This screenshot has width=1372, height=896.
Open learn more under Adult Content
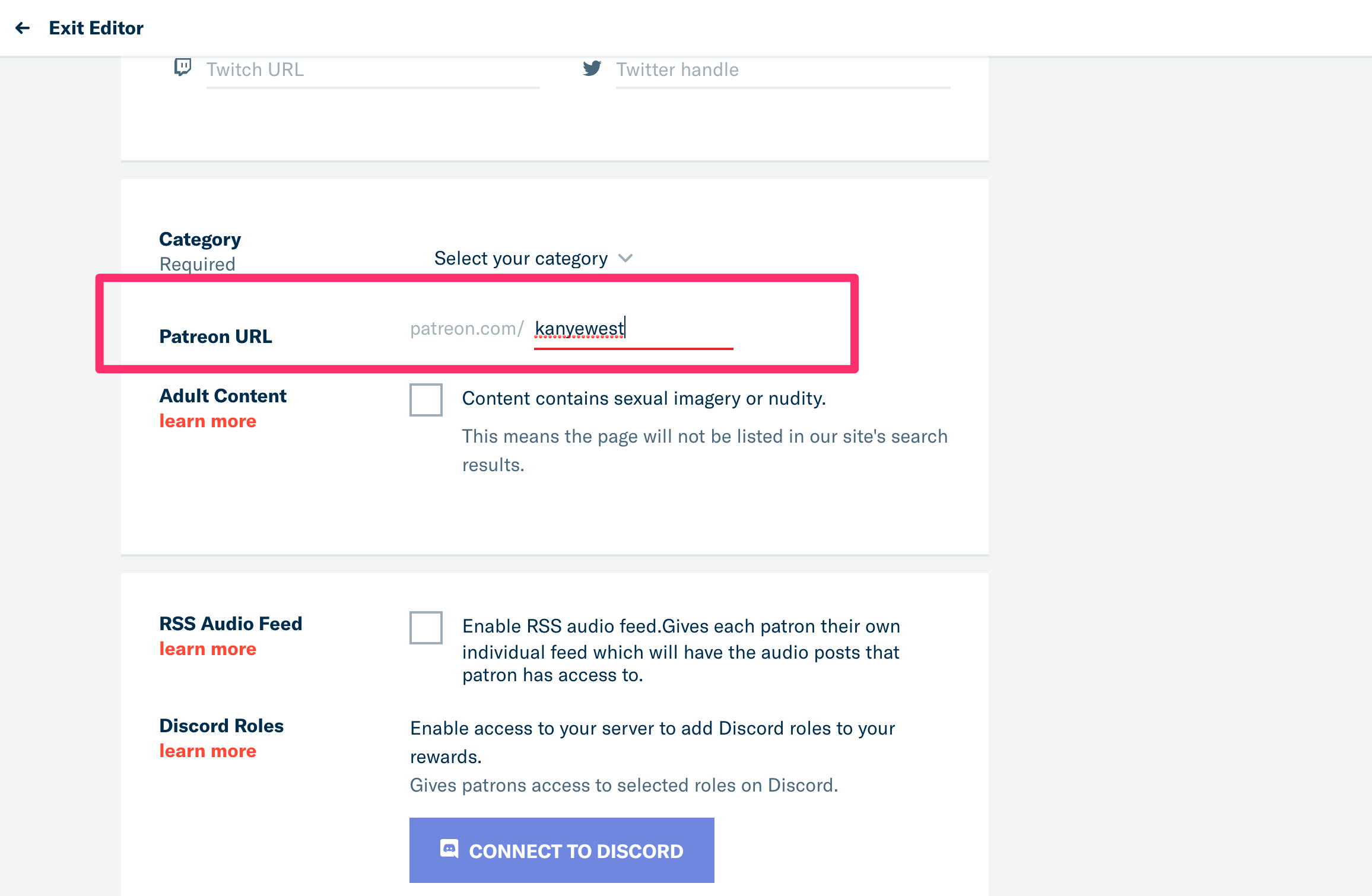pyautogui.click(x=208, y=421)
